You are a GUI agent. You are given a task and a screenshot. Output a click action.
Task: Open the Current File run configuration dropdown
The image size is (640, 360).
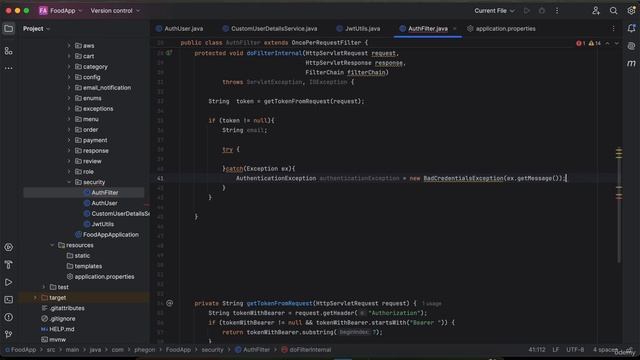point(494,11)
